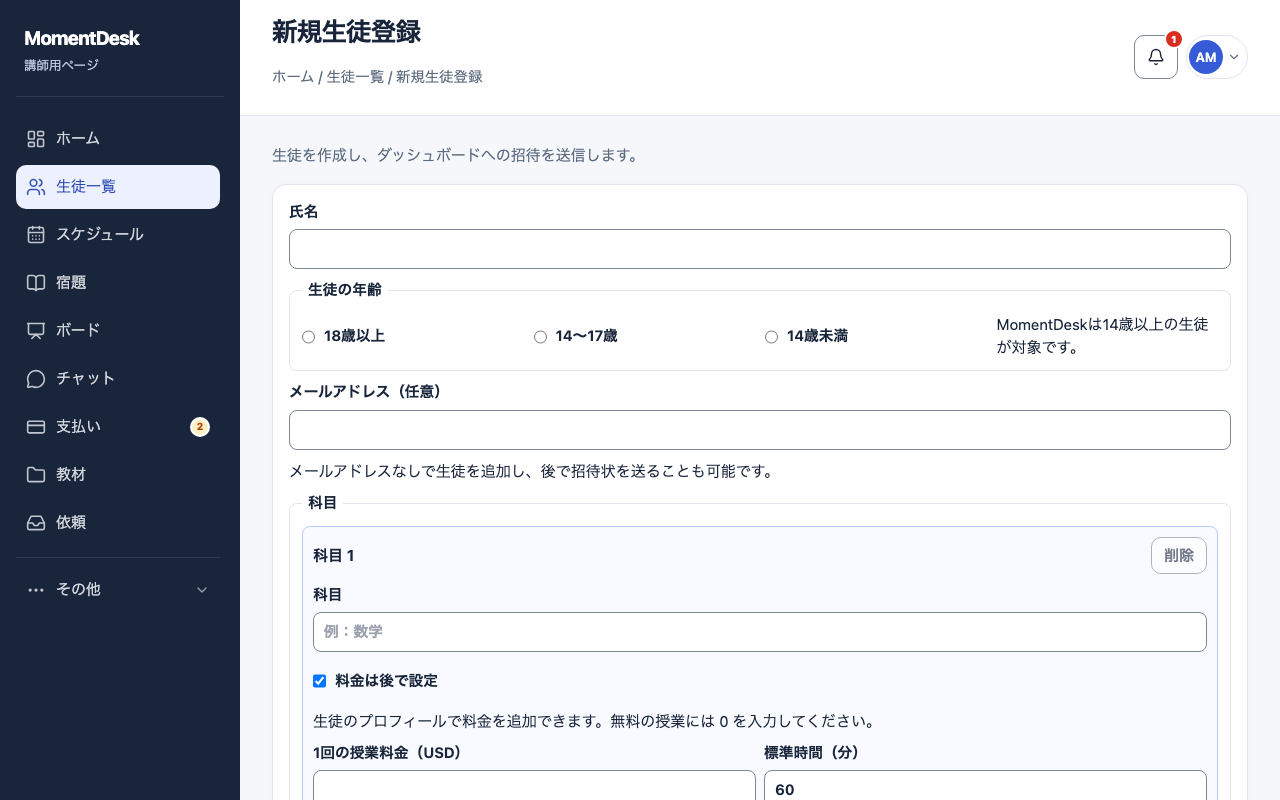Image resolution: width=1280 pixels, height=800 pixels.
Task: Click the 1回の授業料金（USD） input field
Action: [x=534, y=786]
